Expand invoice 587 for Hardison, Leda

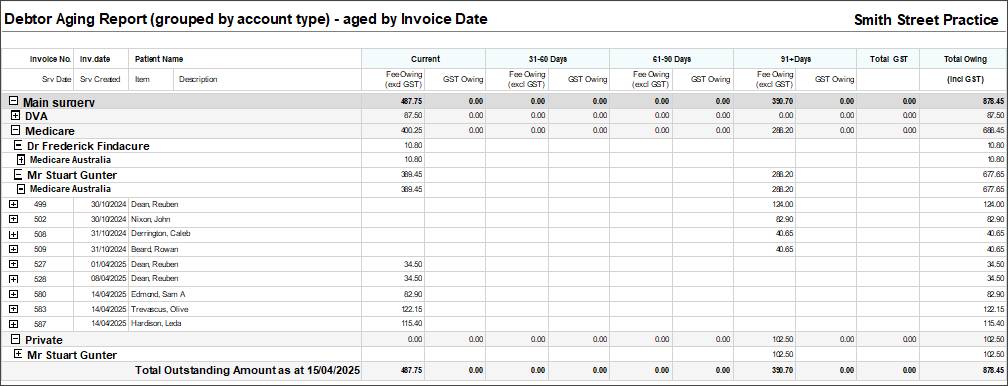(x=14, y=324)
